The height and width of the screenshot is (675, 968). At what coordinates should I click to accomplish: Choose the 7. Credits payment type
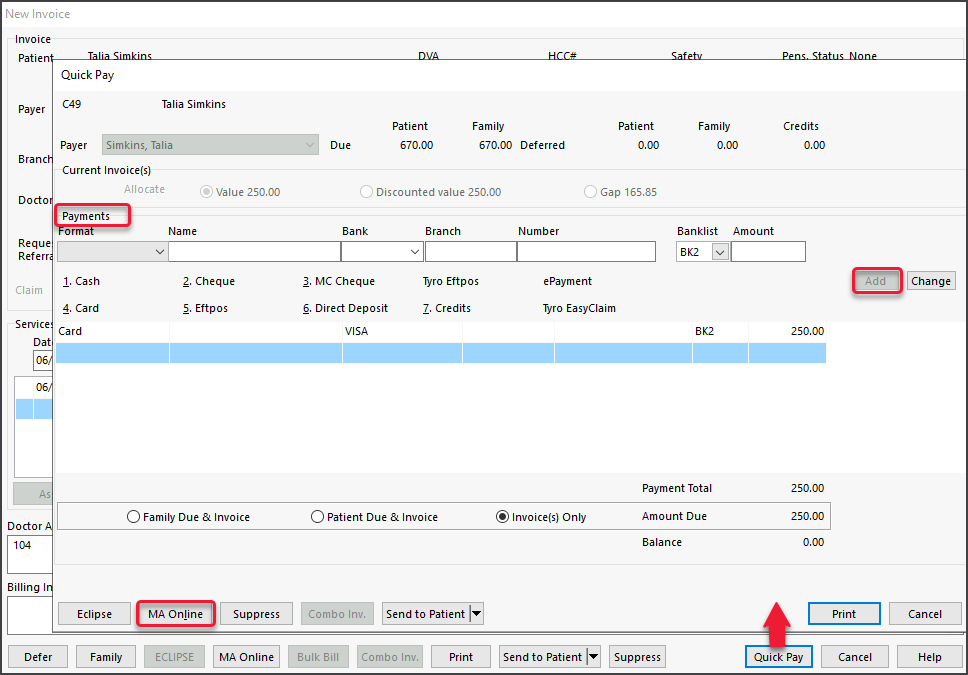pyautogui.click(x=446, y=308)
